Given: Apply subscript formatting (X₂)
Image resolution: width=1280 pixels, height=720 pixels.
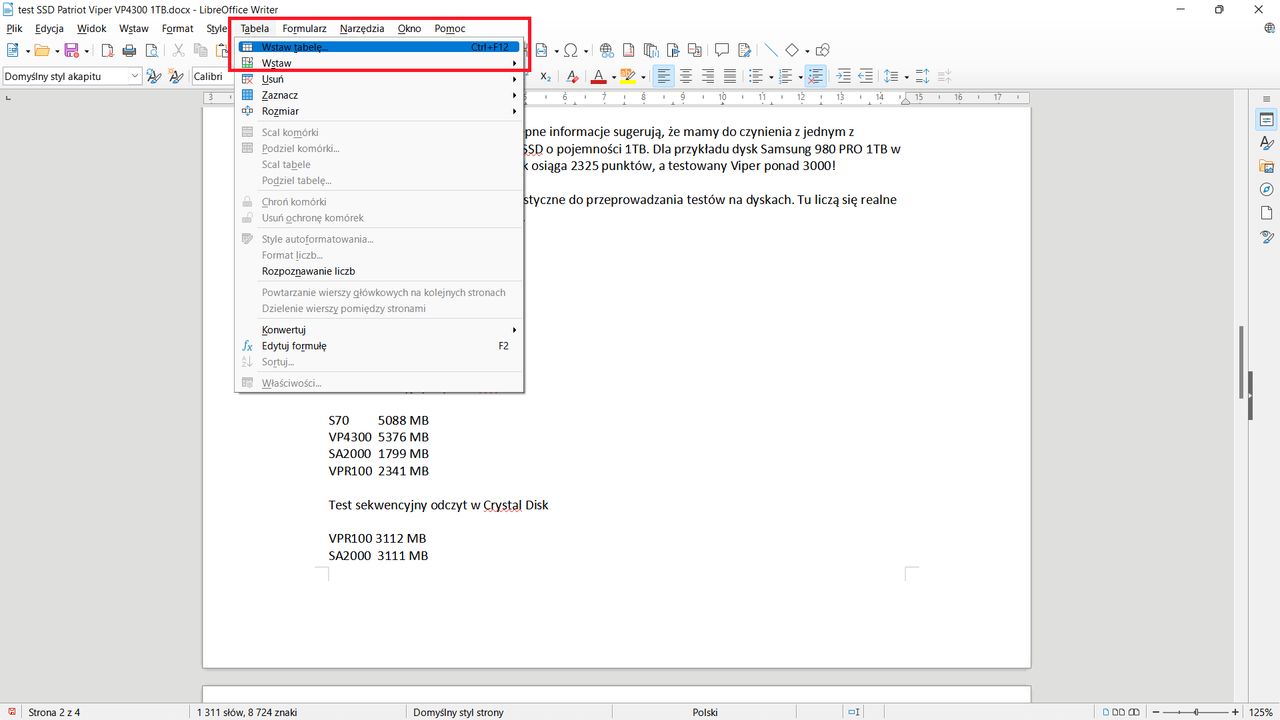Looking at the screenshot, I should pos(545,76).
